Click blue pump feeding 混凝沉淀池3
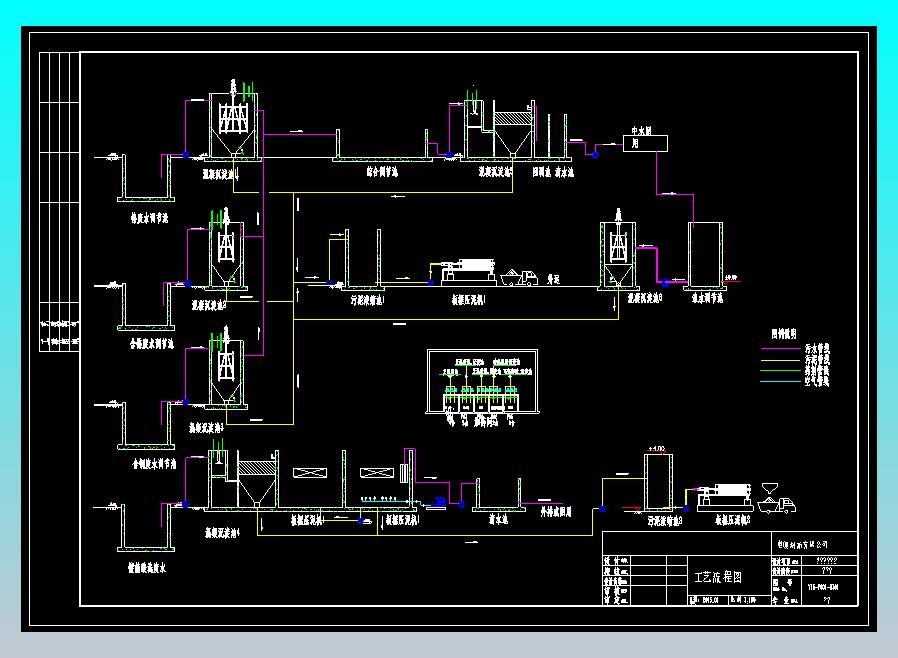The width and height of the screenshot is (898, 658). (x=186, y=402)
